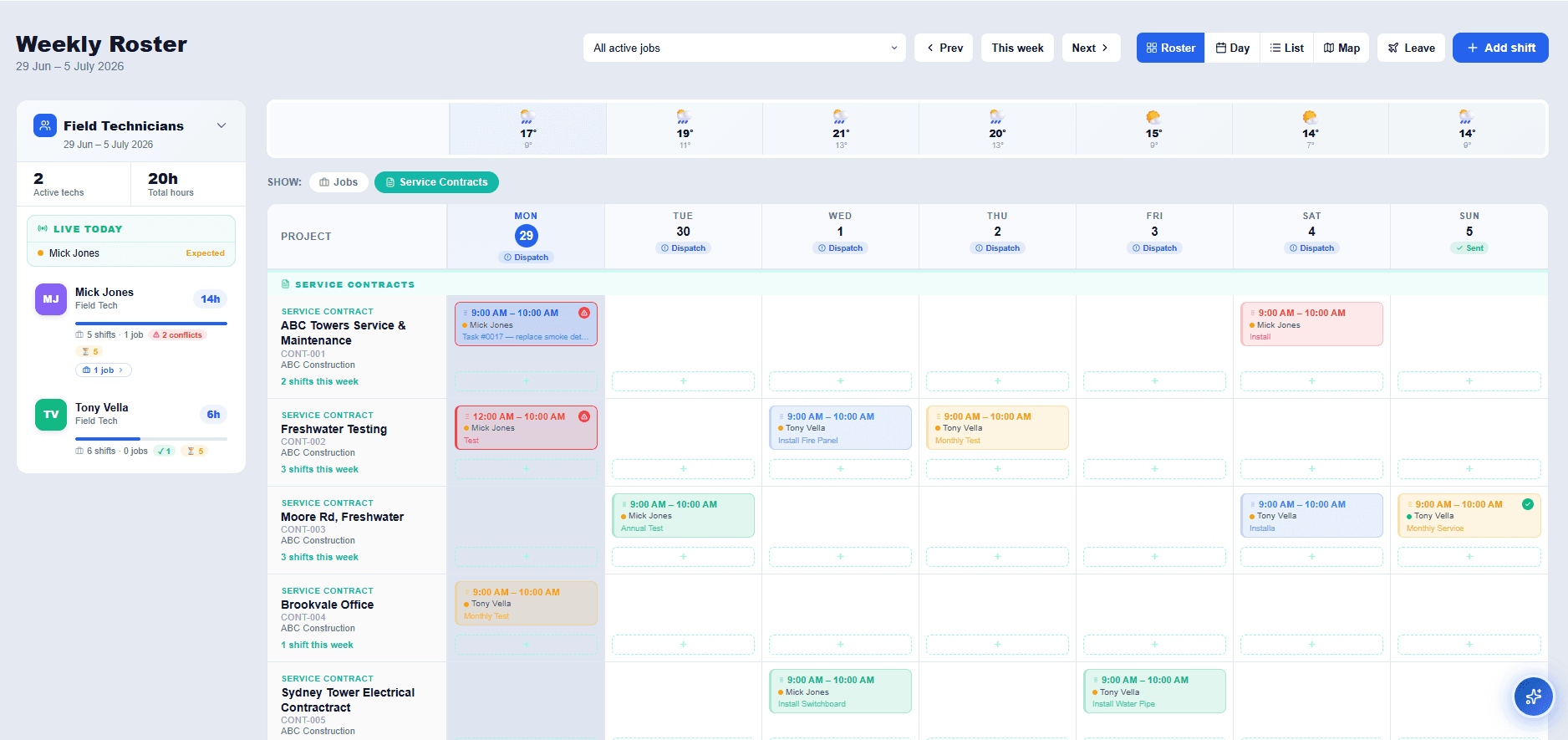Open ABC Towers Service & Maintenance contract
The width and height of the screenshot is (1568, 740).
[x=344, y=333]
